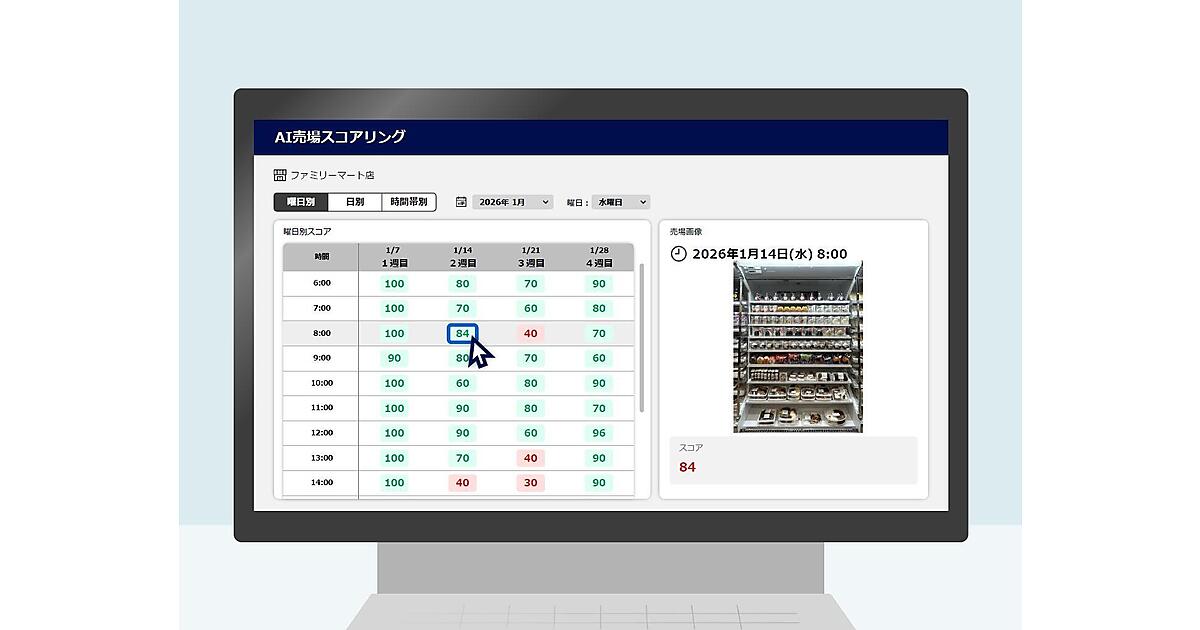Click the 売場画像 shelf photo thumbnail
Viewport: 1200px width, 630px height.
tap(798, 348)
